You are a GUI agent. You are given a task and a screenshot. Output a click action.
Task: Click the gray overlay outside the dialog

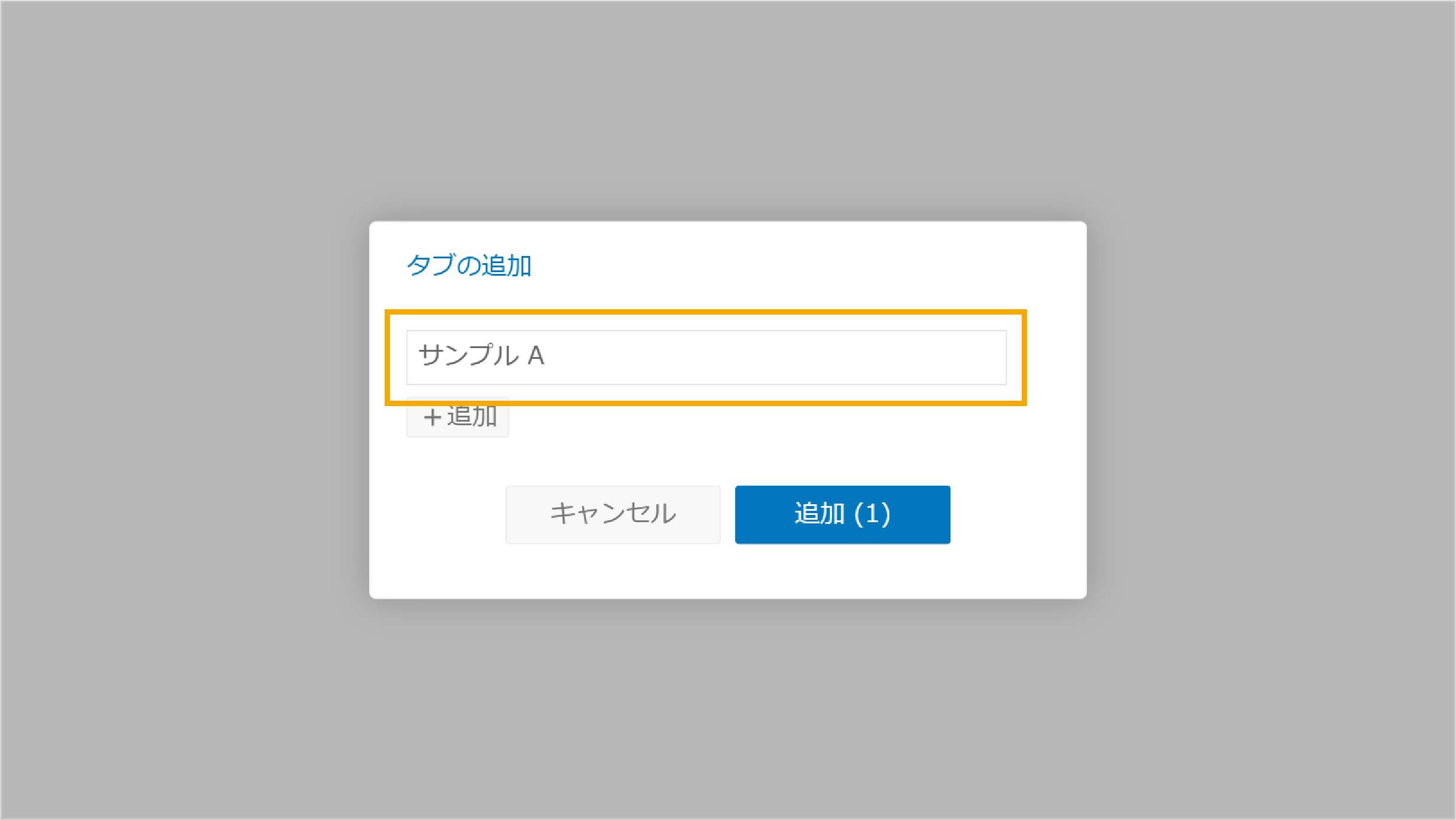179,419
